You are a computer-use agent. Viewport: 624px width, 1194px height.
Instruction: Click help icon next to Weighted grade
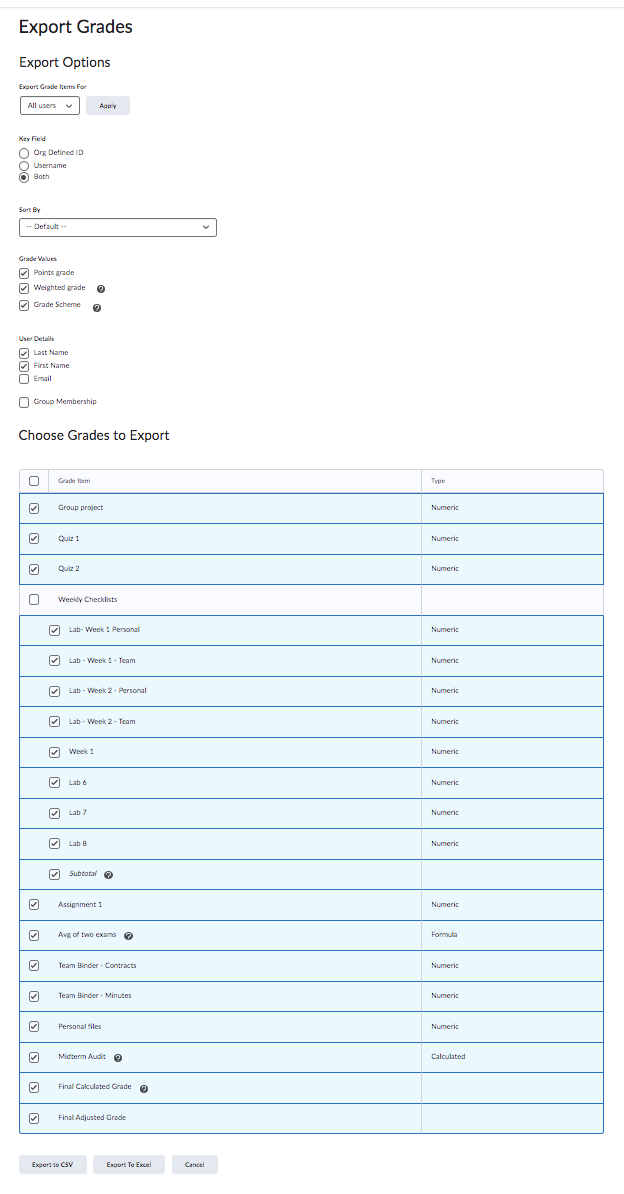point(101,289)
